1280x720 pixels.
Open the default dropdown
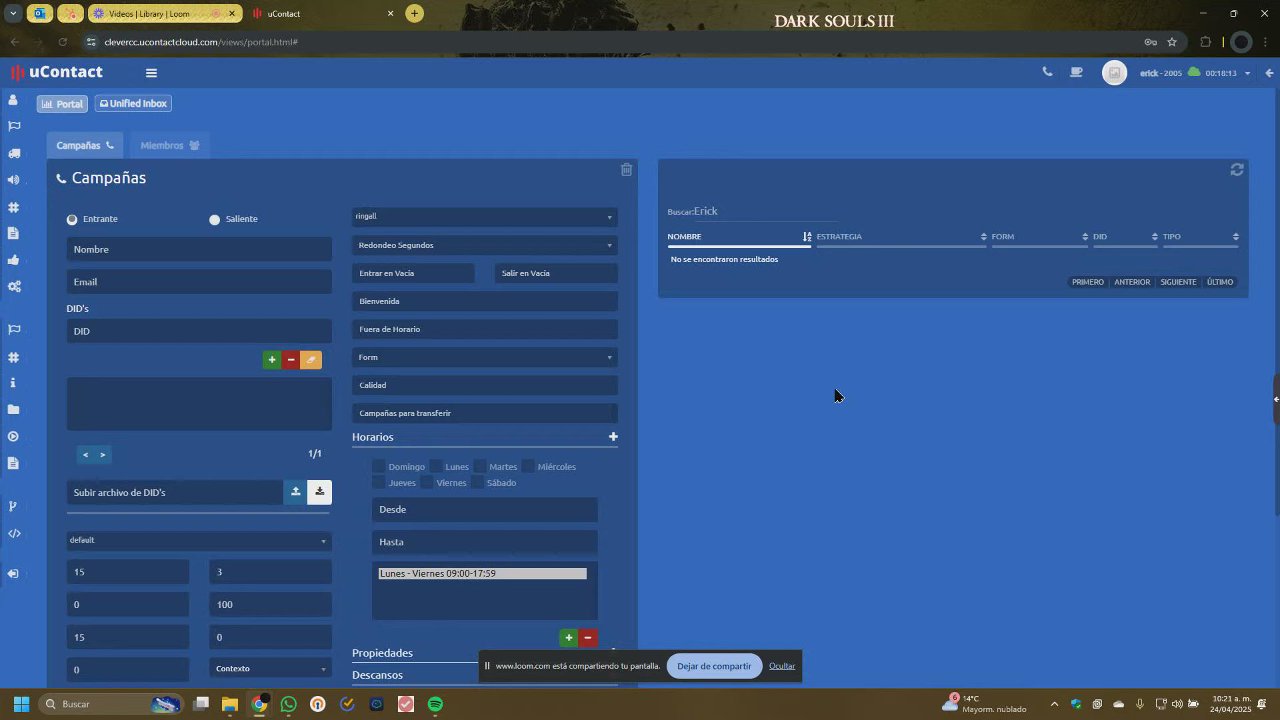point(199,540)
